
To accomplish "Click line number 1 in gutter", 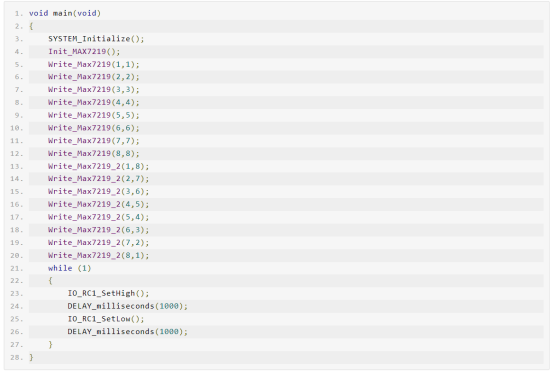I will pyautogui.click(x=18, y=13).
